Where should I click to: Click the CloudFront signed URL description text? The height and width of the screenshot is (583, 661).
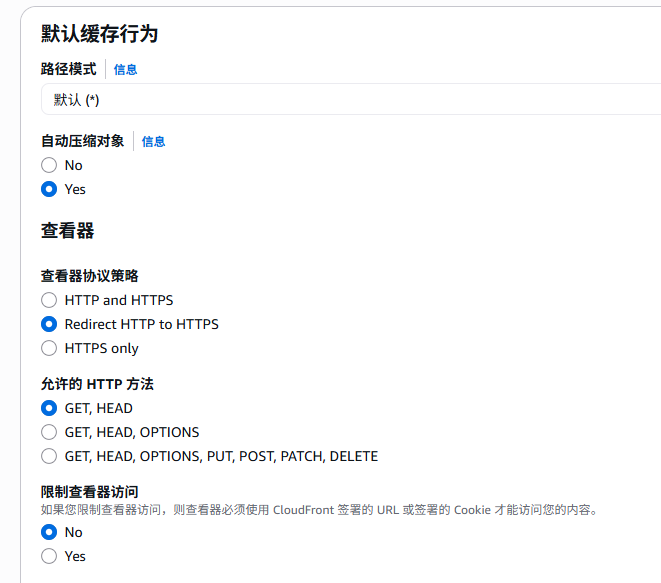tap(319, 510)
